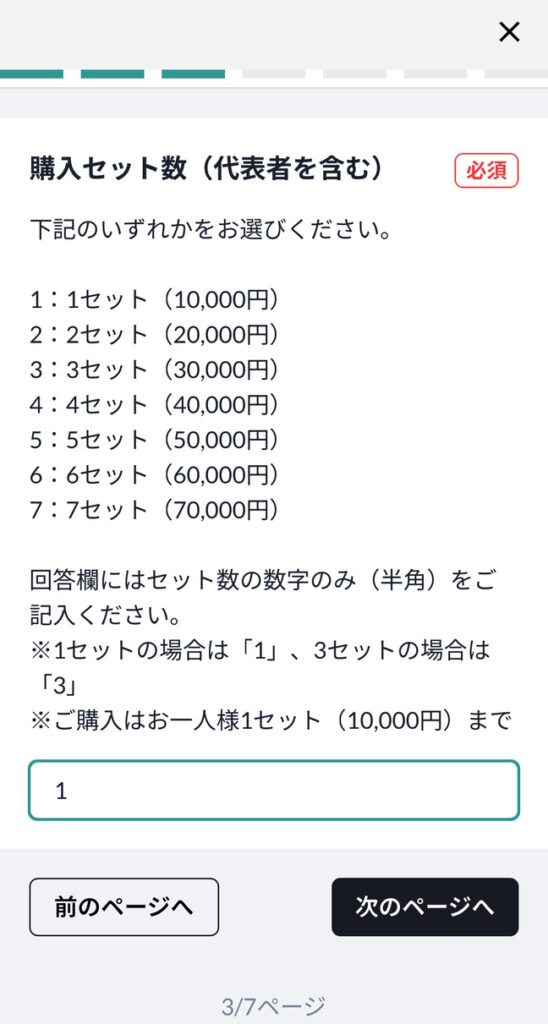The image size is (548, 1024).
Task: Select the third teal progress bar segment
Action: coord(193,74)
